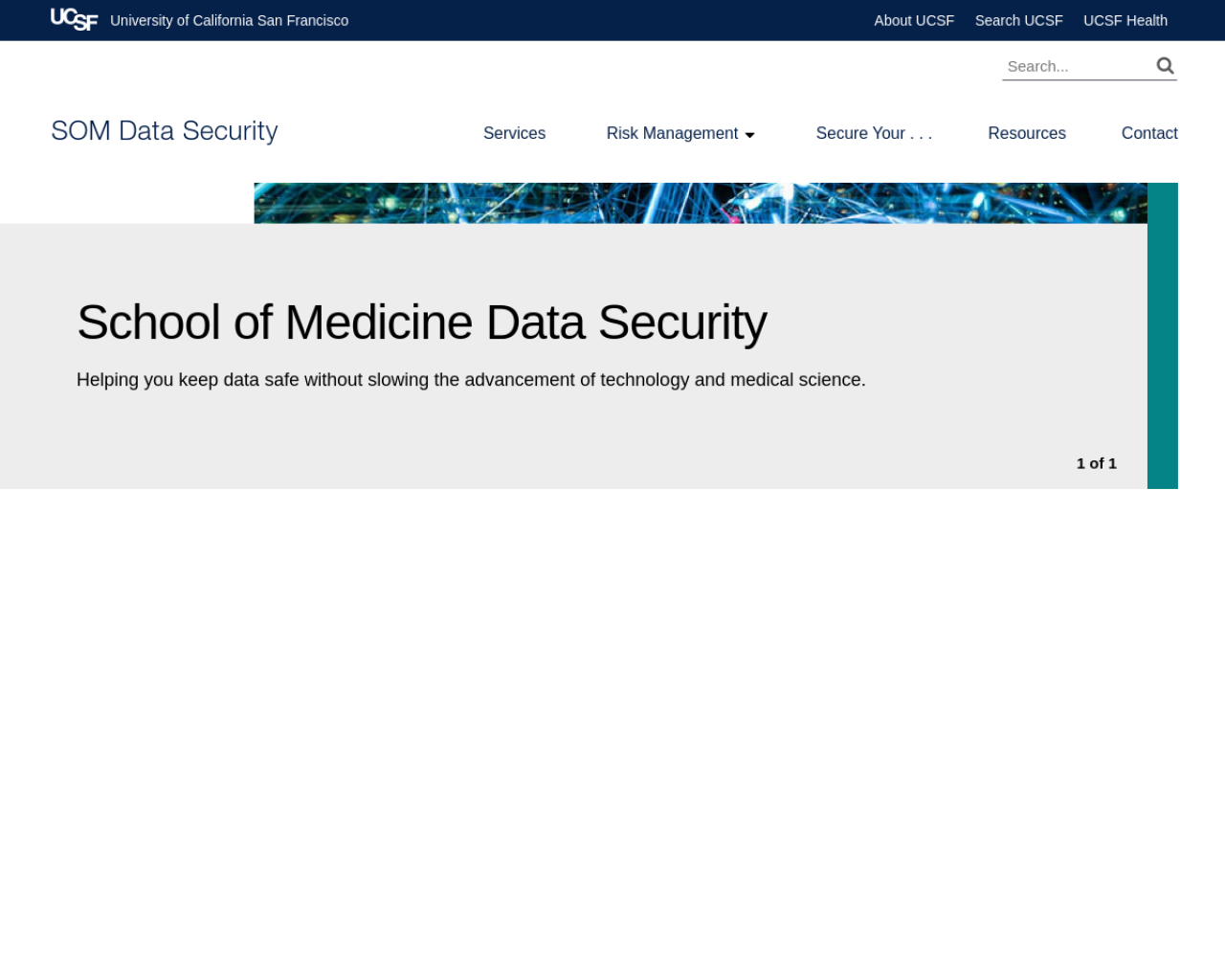The height and width of the screenshot is (980, 1225).
Task: Click the blue network banner image
Action: (x=701, y=203)
